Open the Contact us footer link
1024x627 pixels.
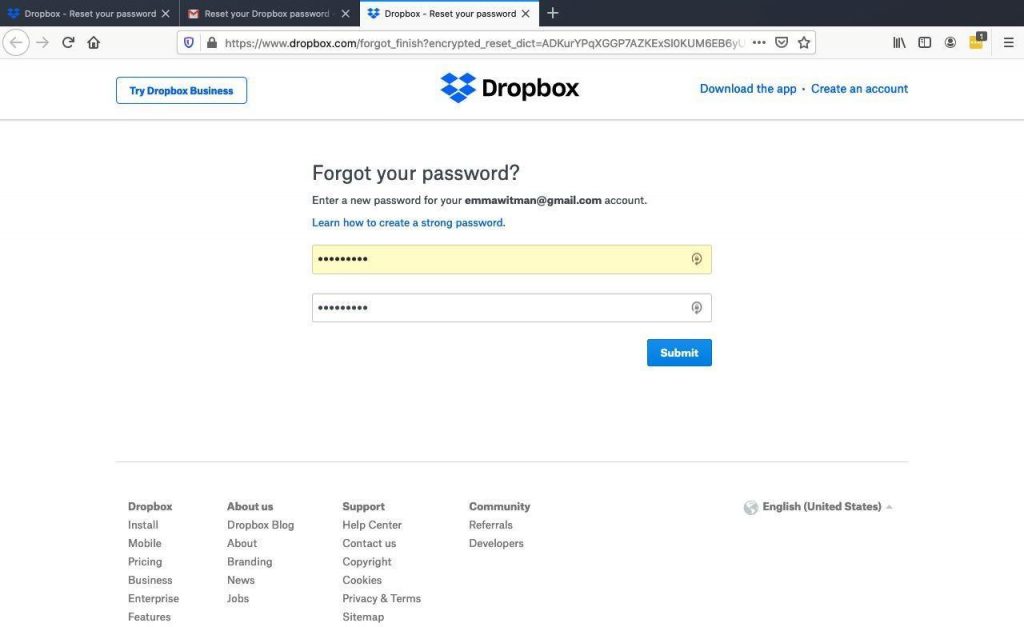point(369,543)
